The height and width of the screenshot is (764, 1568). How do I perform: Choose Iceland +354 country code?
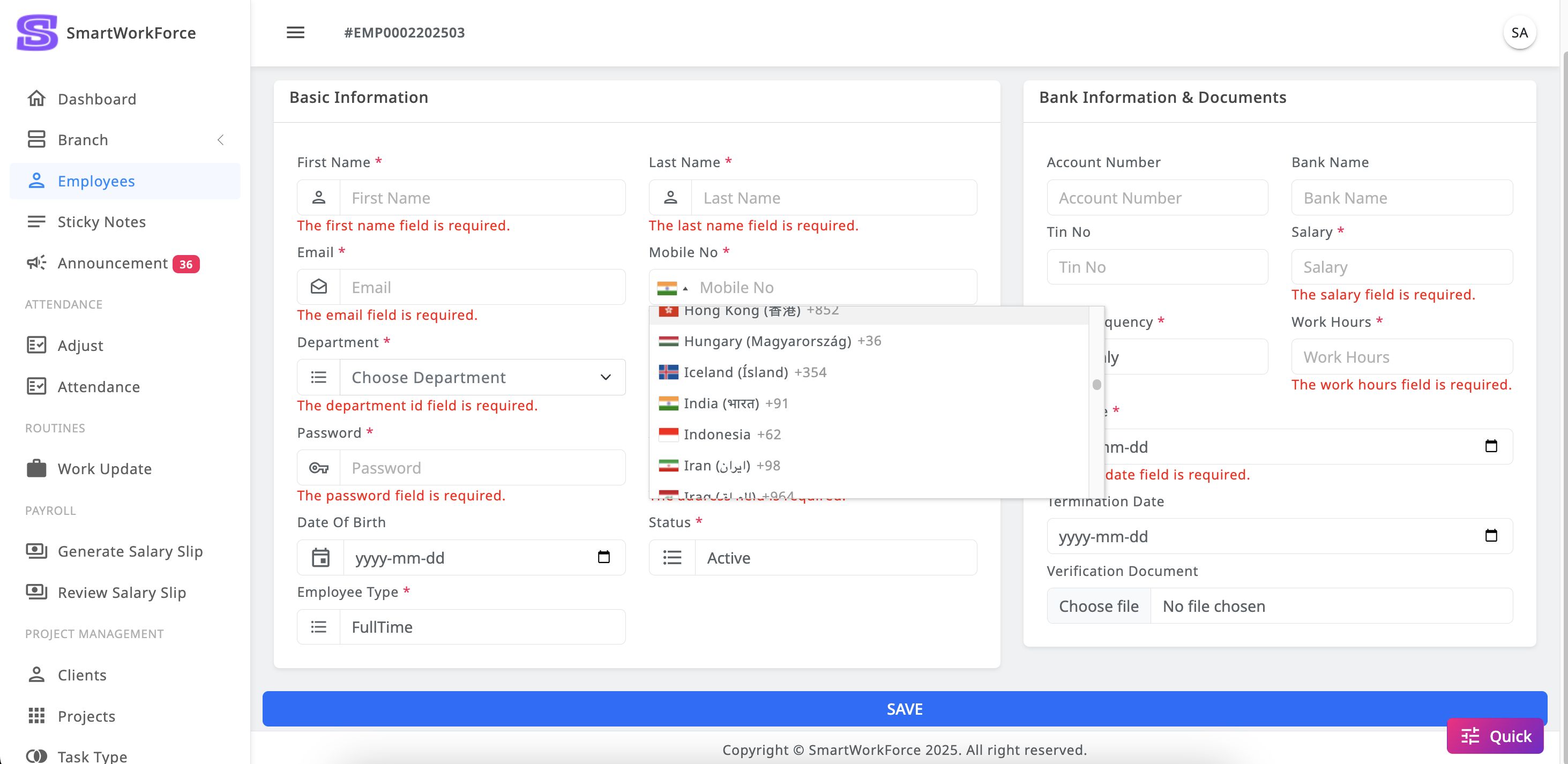coord(754,372)
